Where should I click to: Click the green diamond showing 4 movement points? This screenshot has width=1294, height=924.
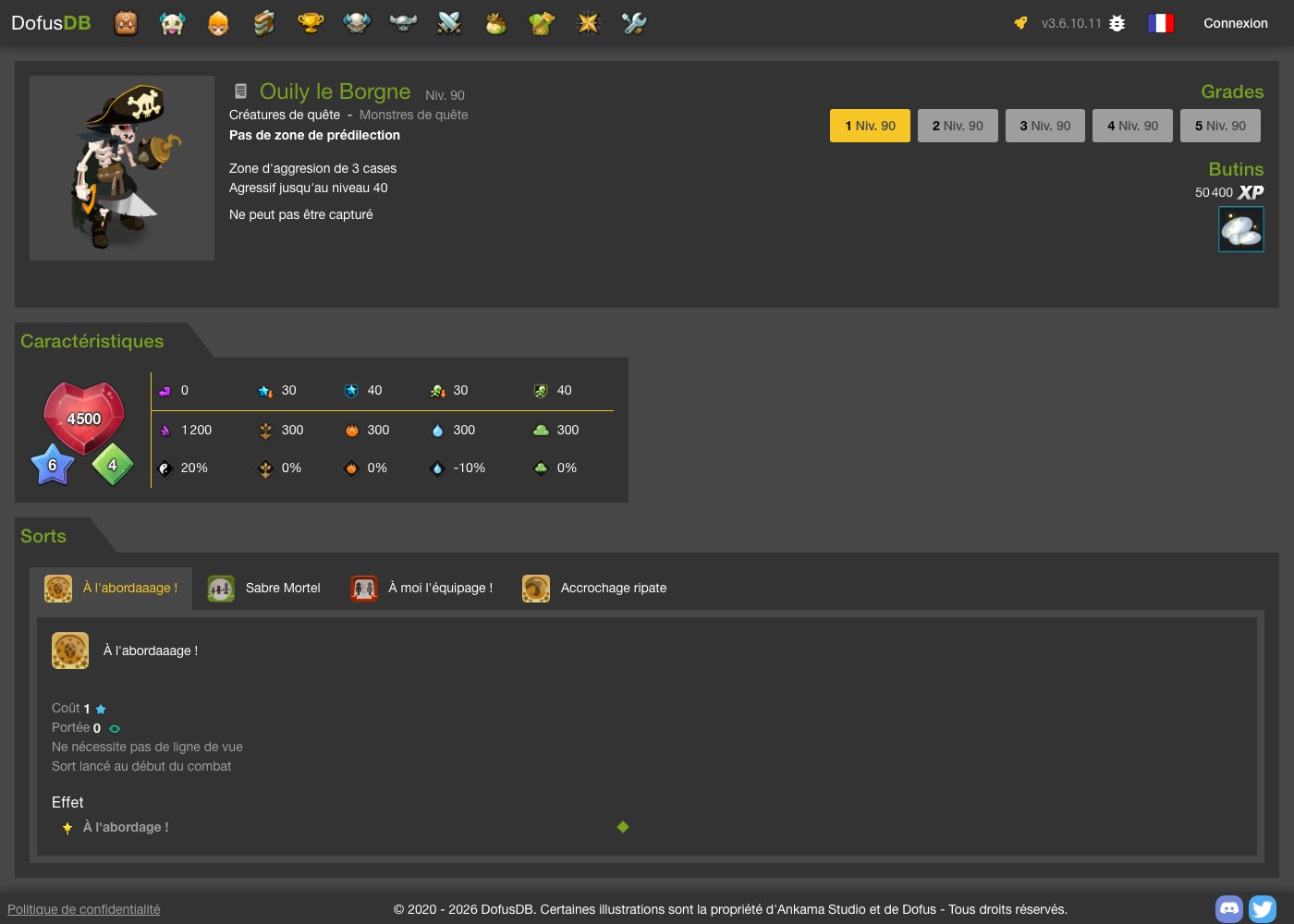(113, 465)
